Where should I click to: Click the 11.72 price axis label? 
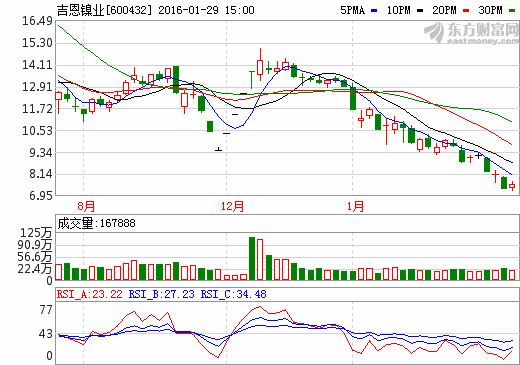37,109
